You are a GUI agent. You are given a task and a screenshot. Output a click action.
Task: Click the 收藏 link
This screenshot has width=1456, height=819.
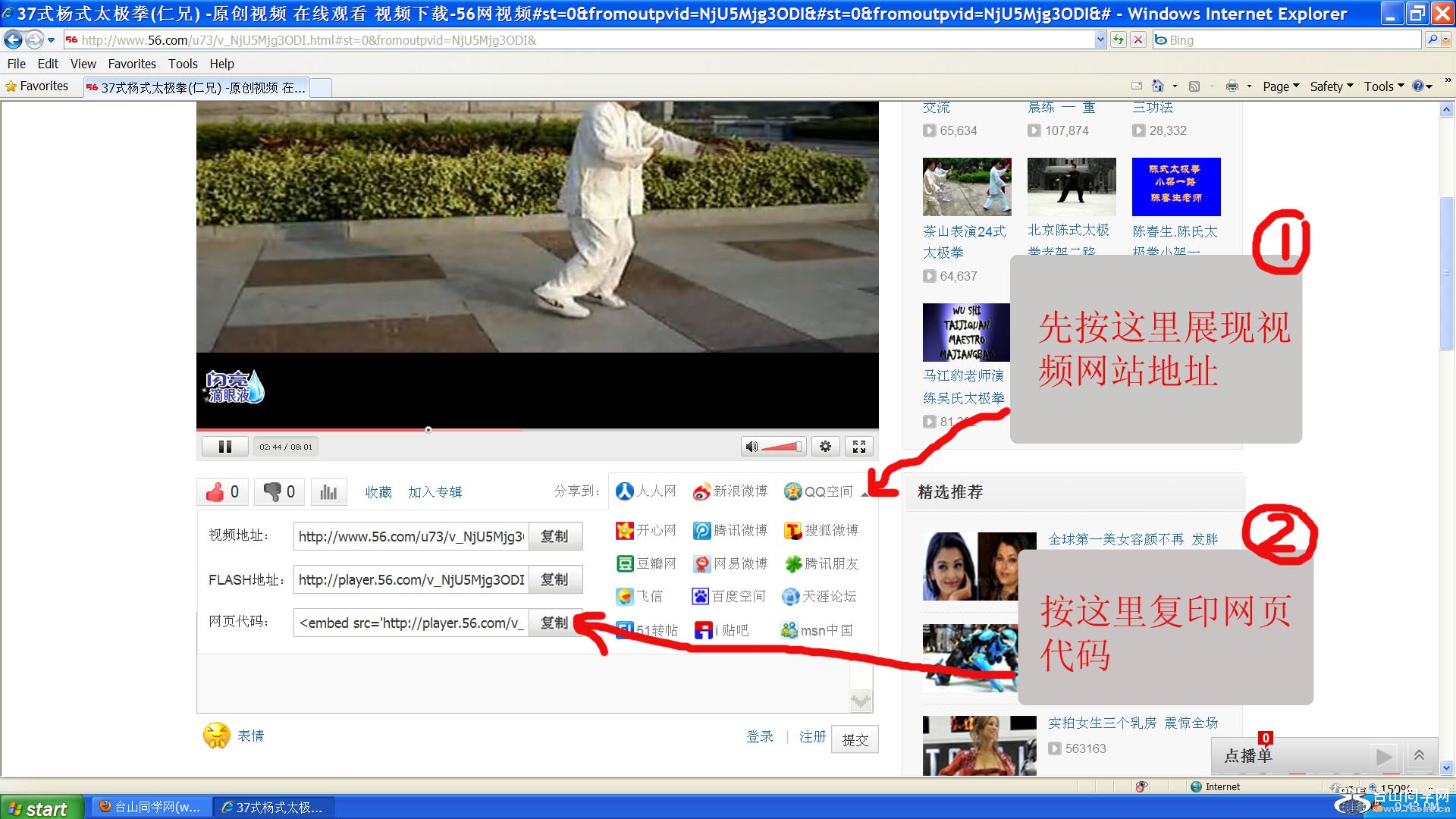[x=378, y=492]
